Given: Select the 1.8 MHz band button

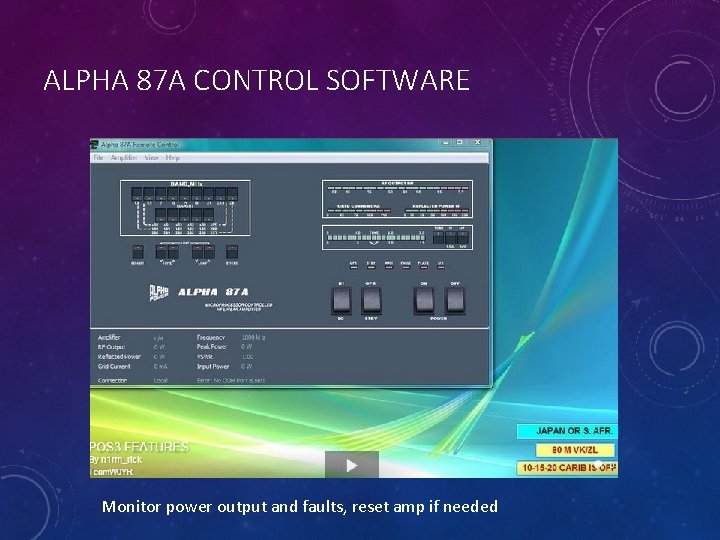Looking at the screenshot, I should click(x=136, y=194).
